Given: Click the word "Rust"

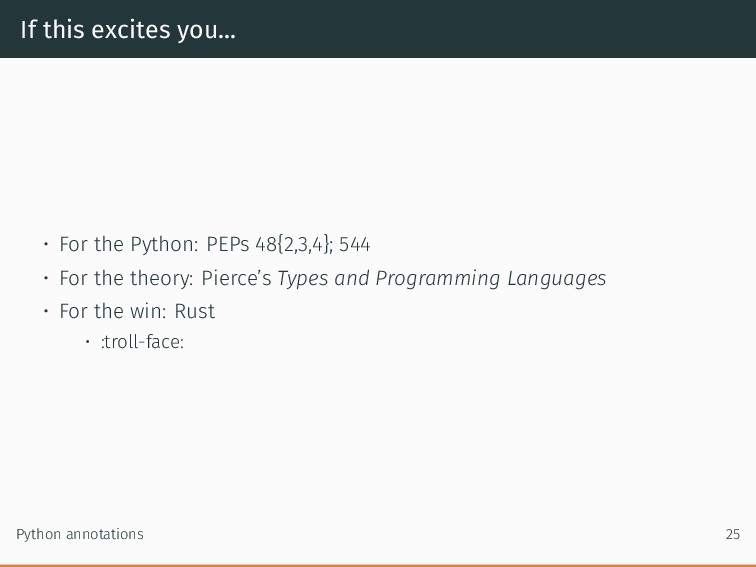Looking at the screenshot, I should (194, 311).
